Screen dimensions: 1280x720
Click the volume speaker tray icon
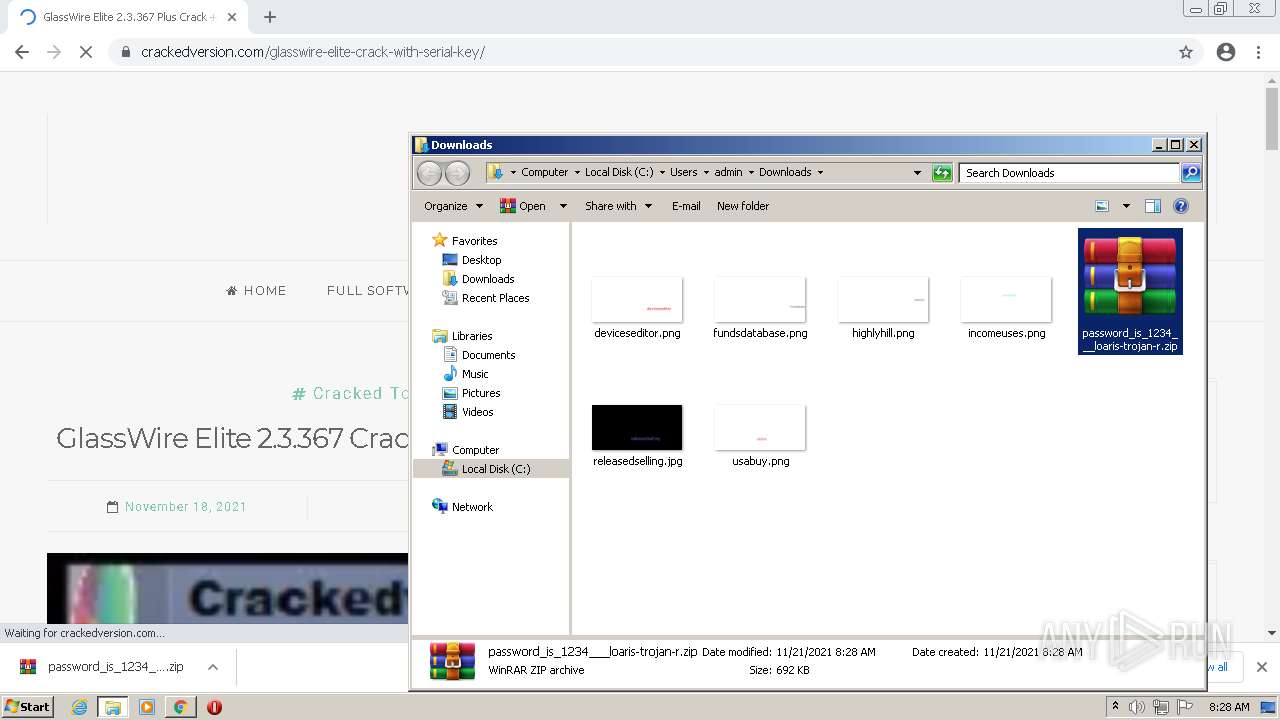(x=1137, y=707)
